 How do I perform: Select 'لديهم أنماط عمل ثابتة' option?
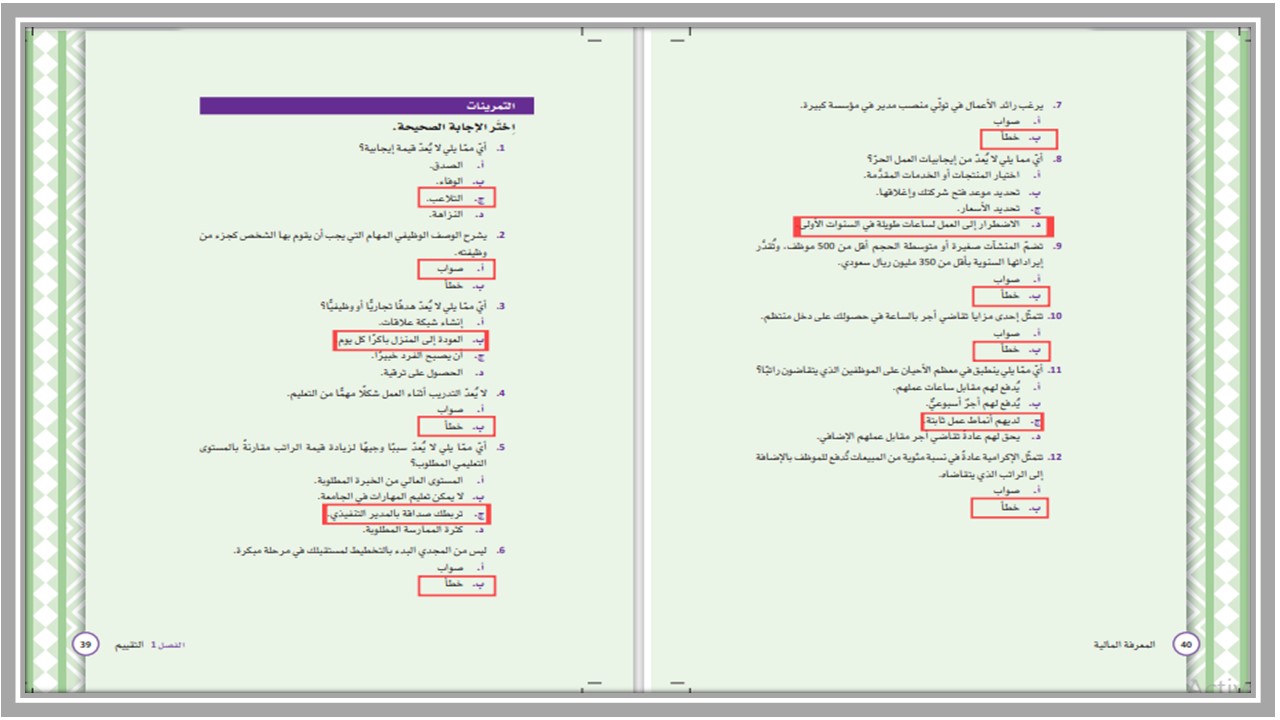[983, 421]
